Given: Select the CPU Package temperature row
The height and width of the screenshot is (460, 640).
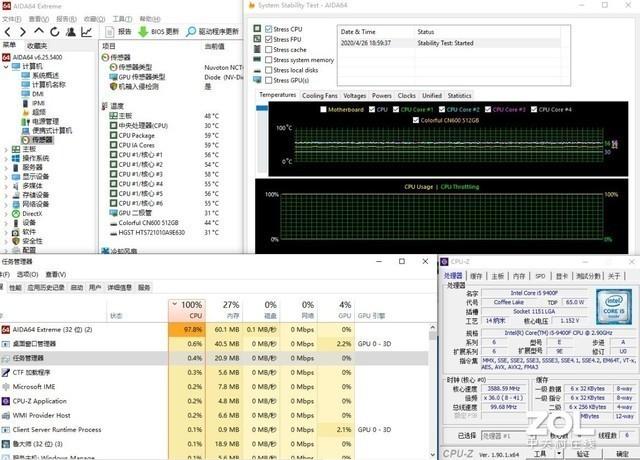Looking at the screenshot, I should 171,135.
